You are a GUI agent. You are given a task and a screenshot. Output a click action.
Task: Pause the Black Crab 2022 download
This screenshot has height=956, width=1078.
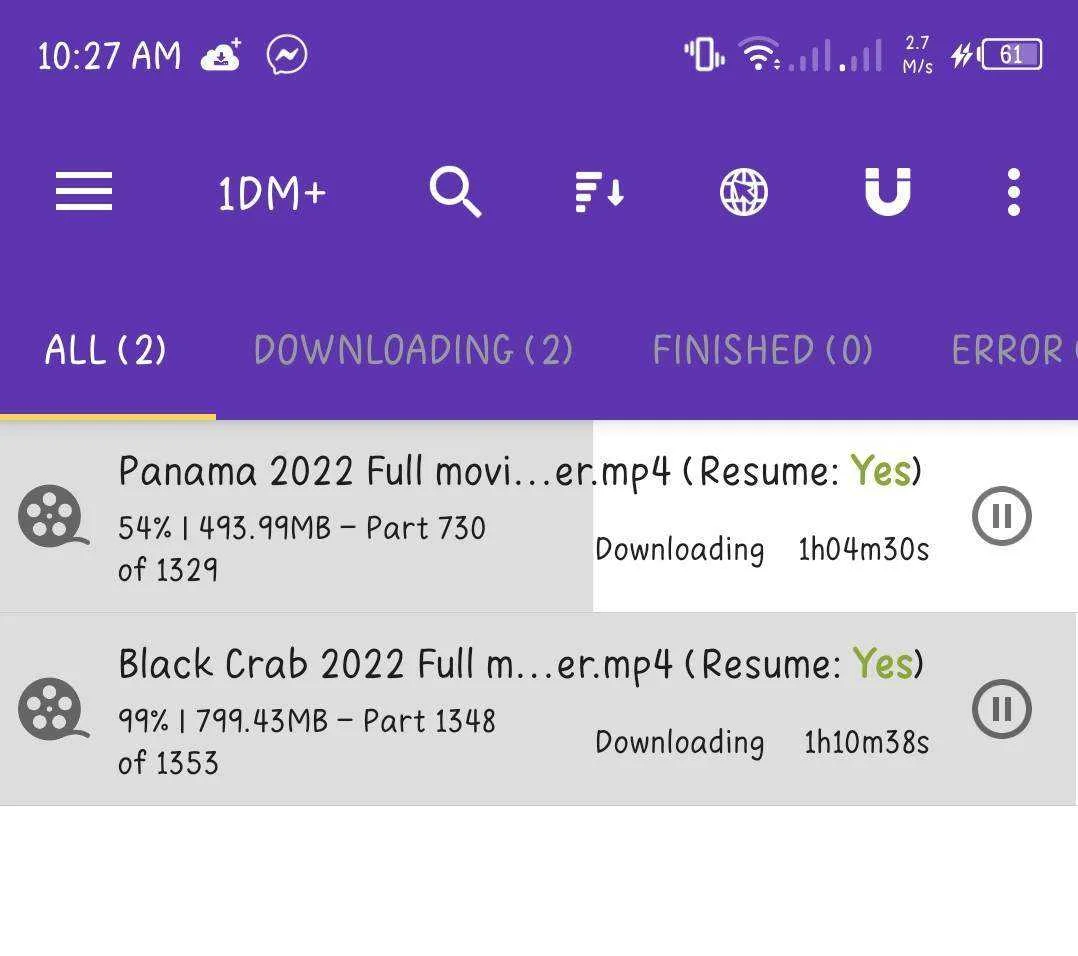click(x=1002, y=709)
